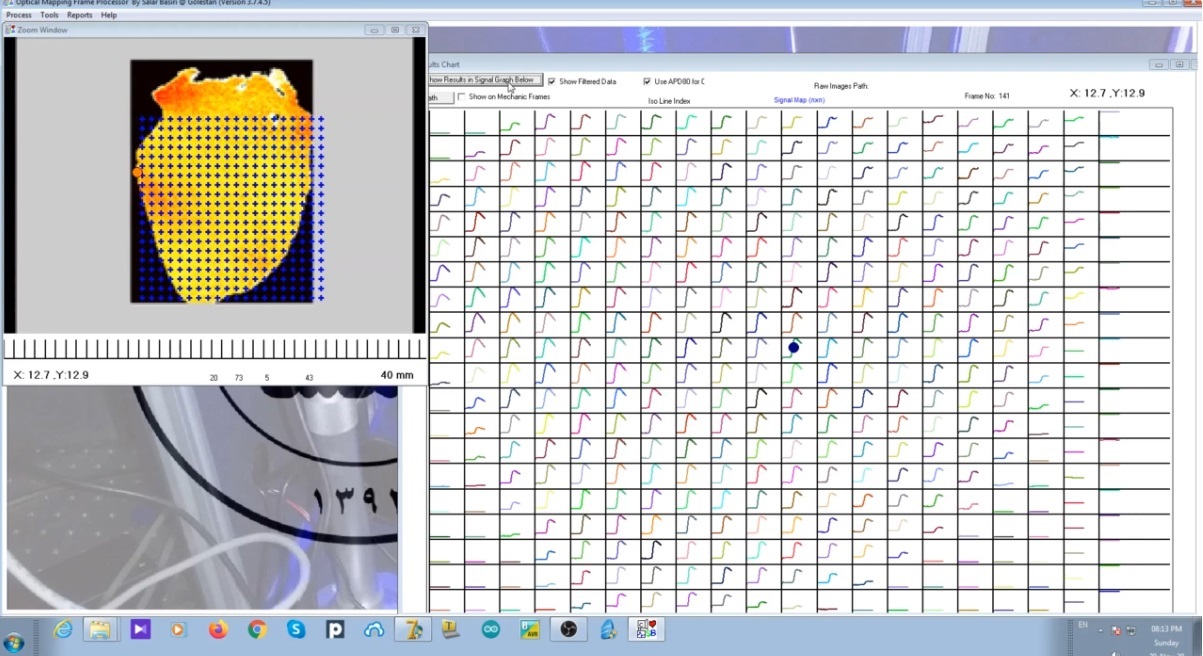The image size is (1203, 656).
Task: Open Skype from the taskbar
Action: point(296,629)
